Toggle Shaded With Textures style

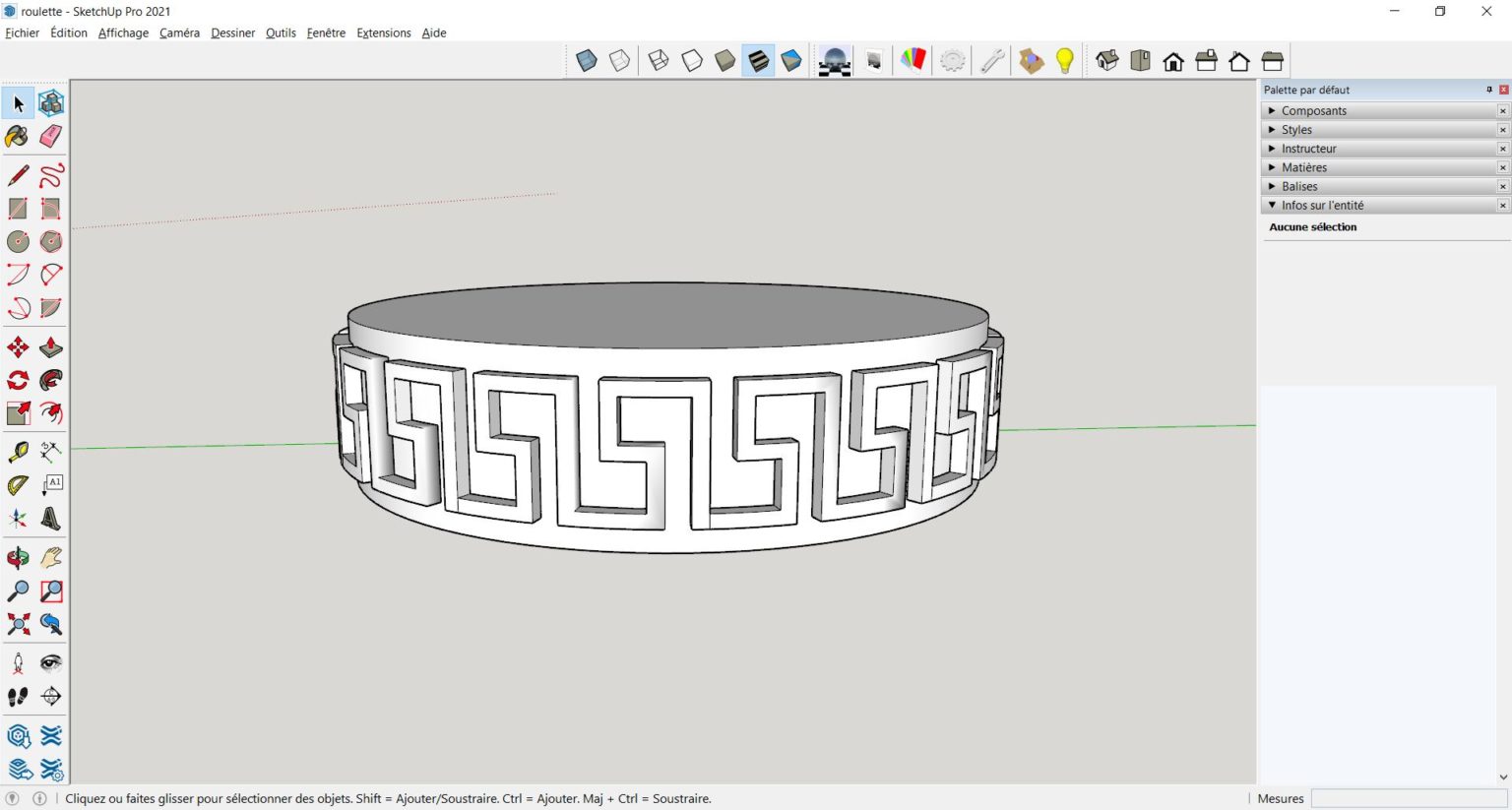coord(758,61)
